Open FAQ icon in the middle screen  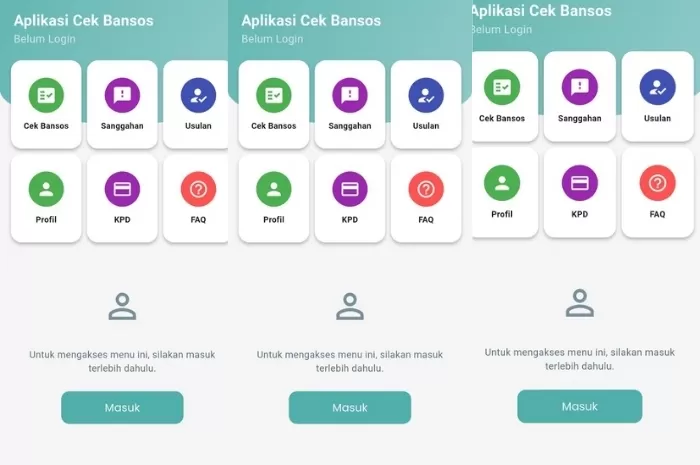click(x=426, y=189)
